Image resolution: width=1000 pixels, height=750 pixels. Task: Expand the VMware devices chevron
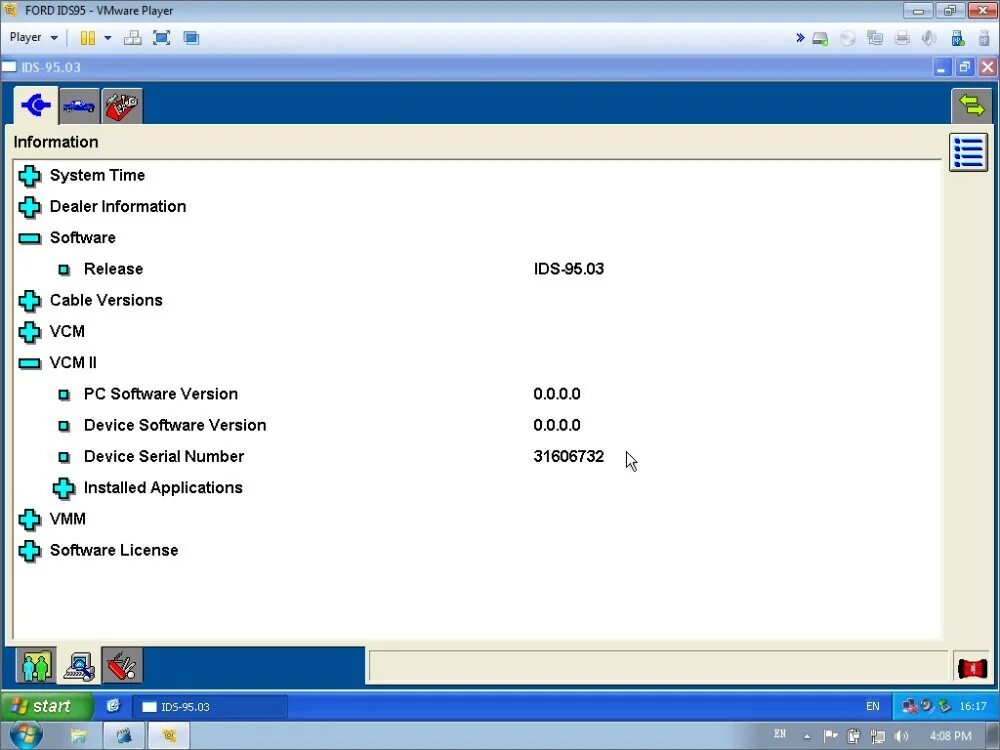tap(800, 38)
